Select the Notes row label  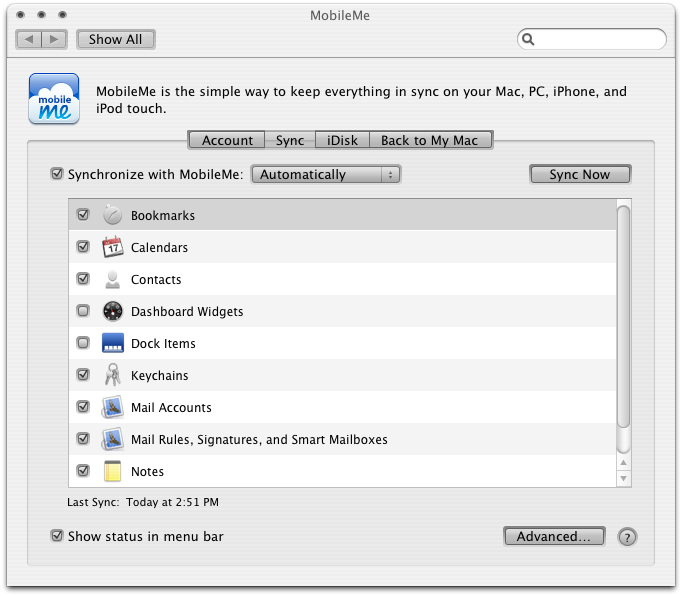(x=147, y=472)
